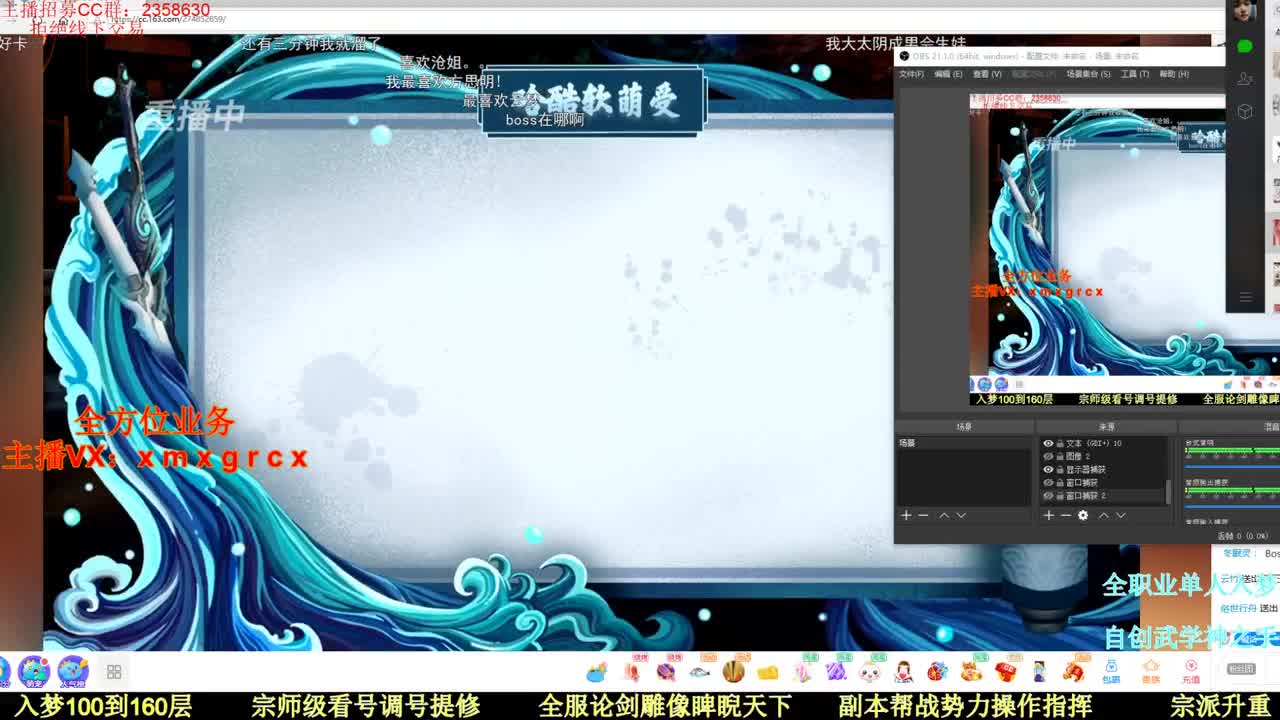This screenshot has width=1280, height=720.
Task: Send the round wooden drum gift
Action: pyautogui.click(x=733, y=671)
